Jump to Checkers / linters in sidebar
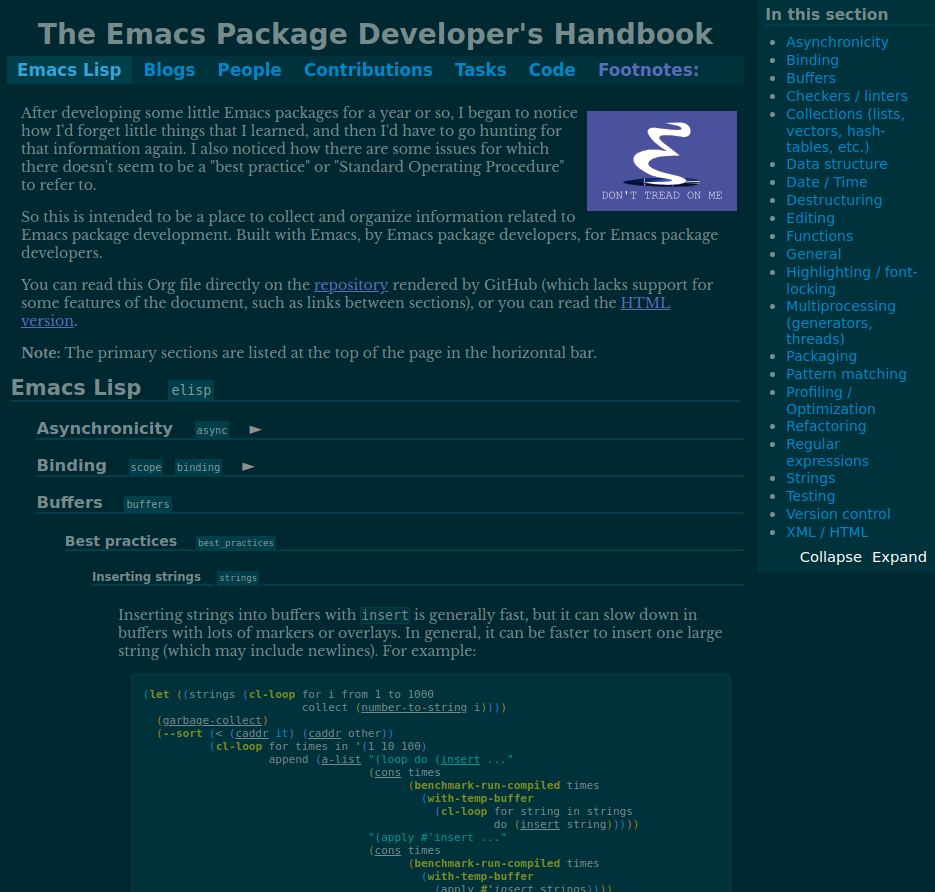 (x=846, y=96)
